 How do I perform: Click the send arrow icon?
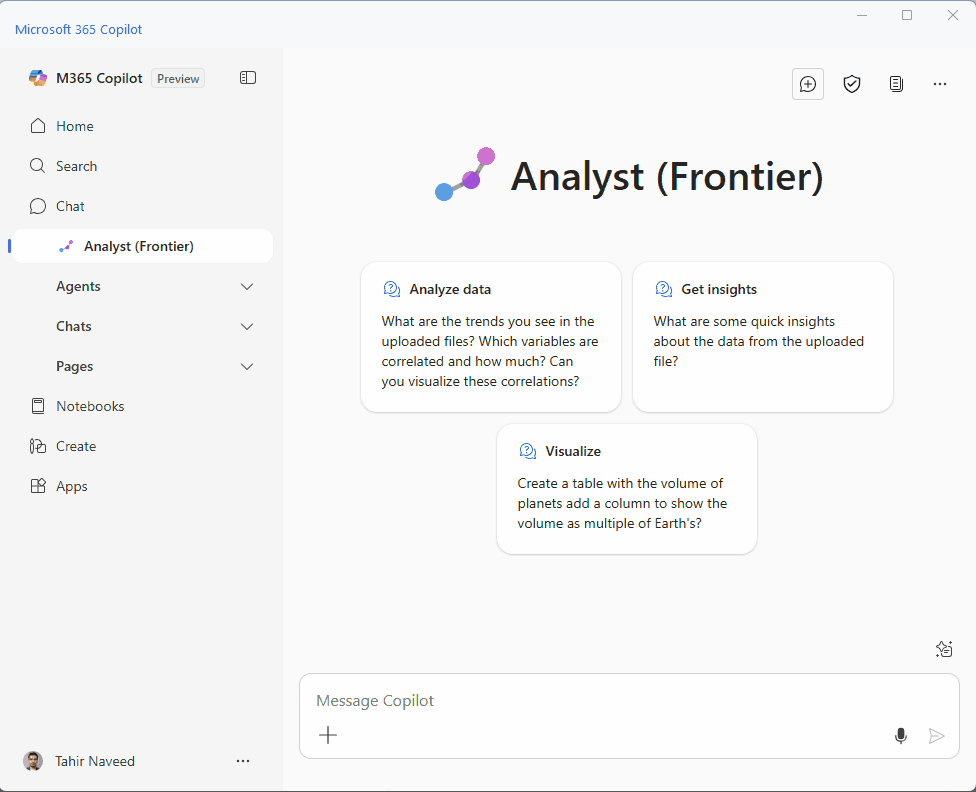[x=936, y=736]
